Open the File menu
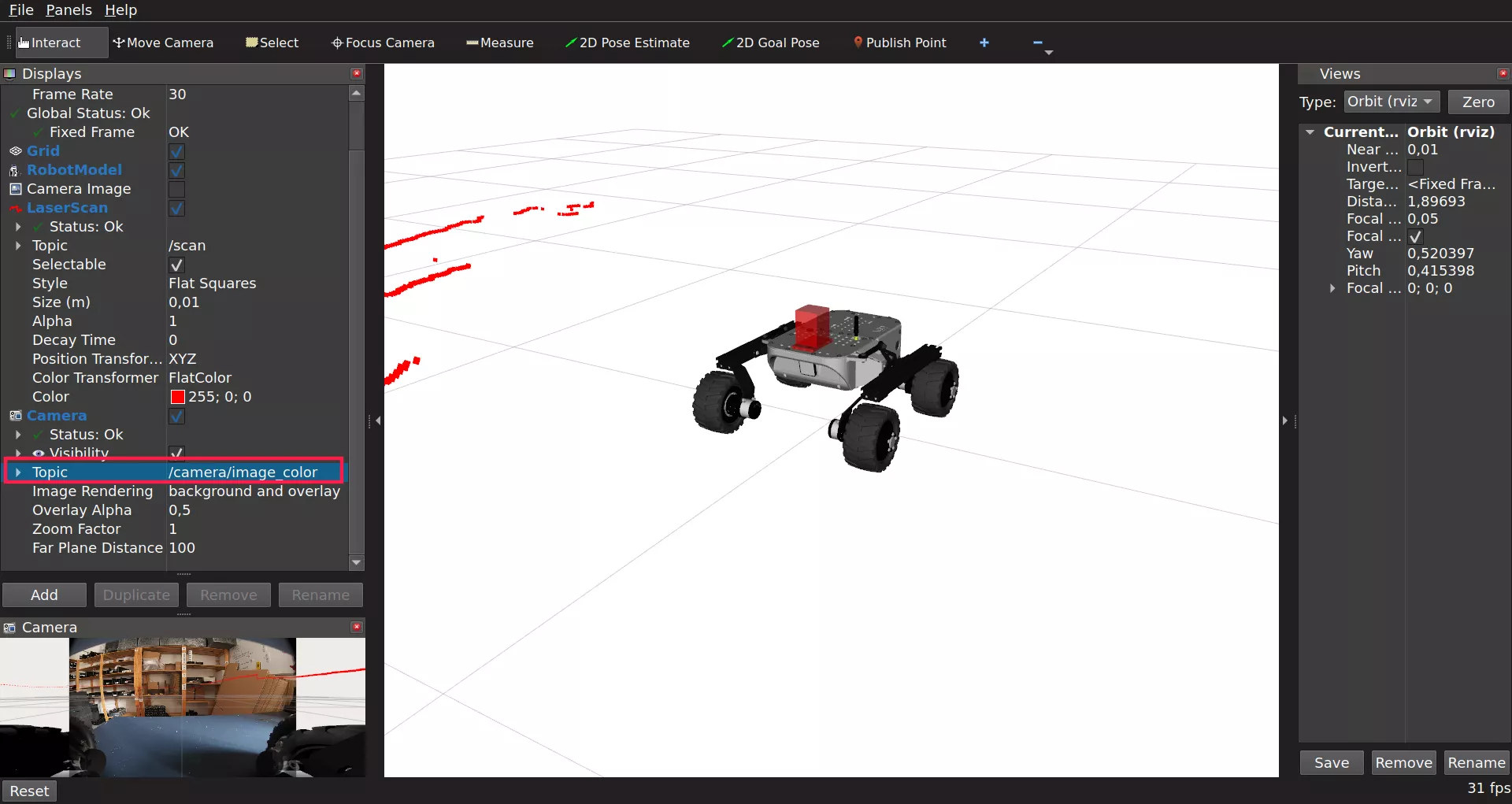 [x=21, y=9]
